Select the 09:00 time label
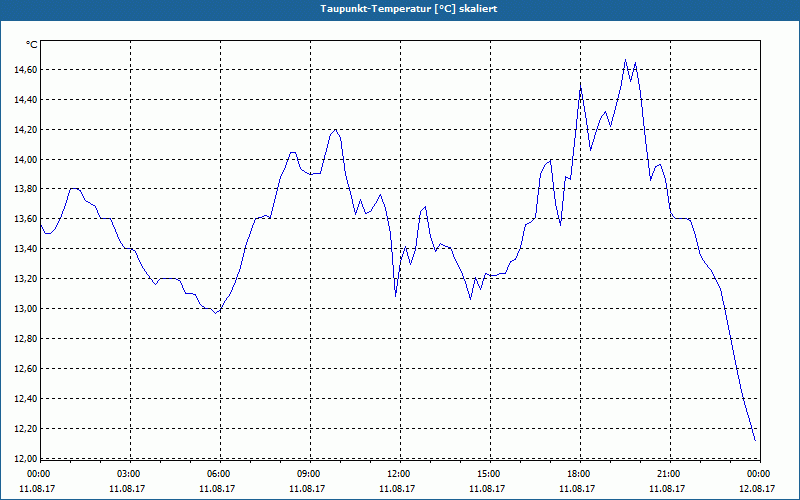 310,474
